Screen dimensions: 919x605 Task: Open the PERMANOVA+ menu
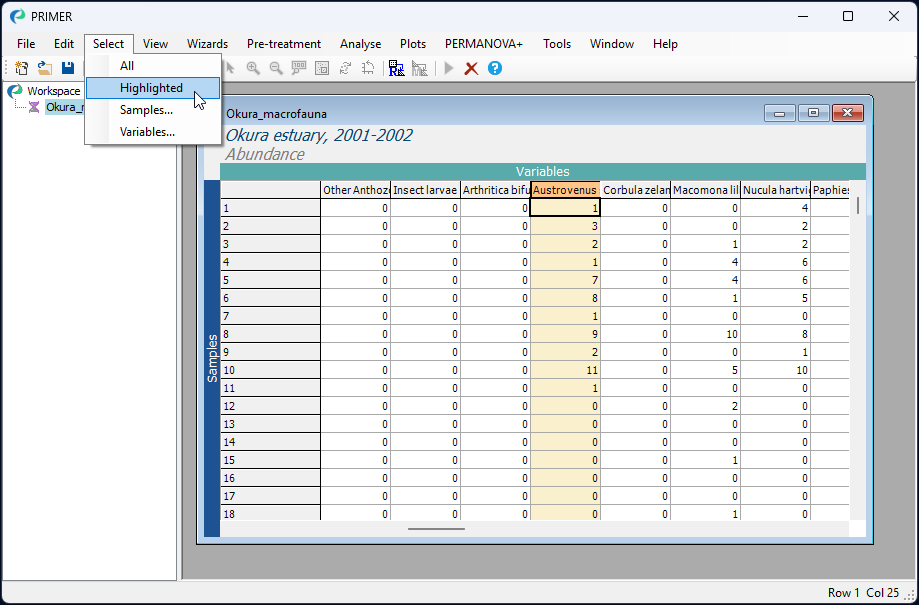(484, 44)
